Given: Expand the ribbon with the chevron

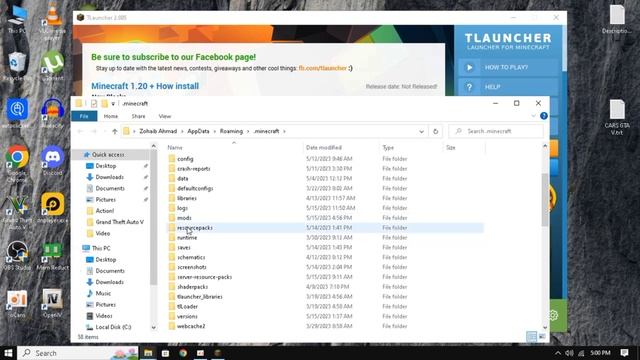Looking at the screenshot, I should [x=533, y=116].
